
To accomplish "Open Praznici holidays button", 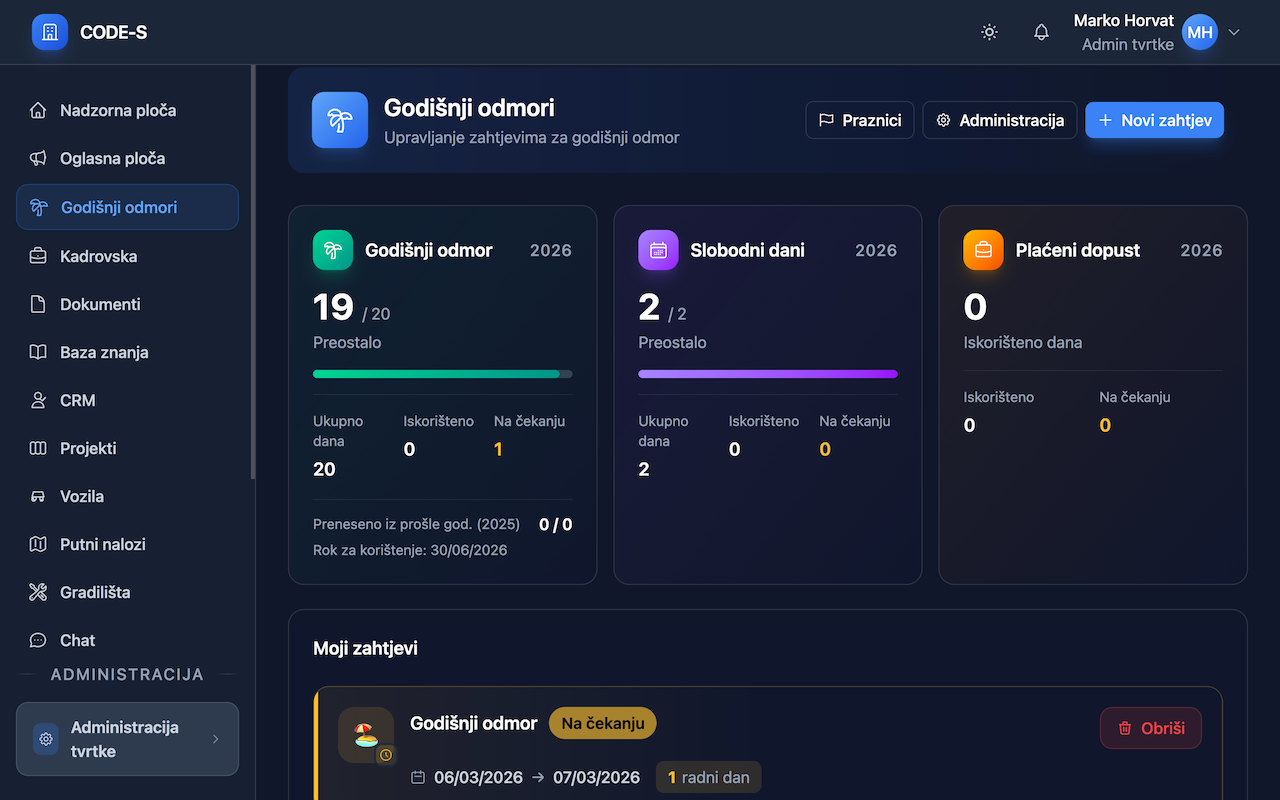I will click(860, 120).
